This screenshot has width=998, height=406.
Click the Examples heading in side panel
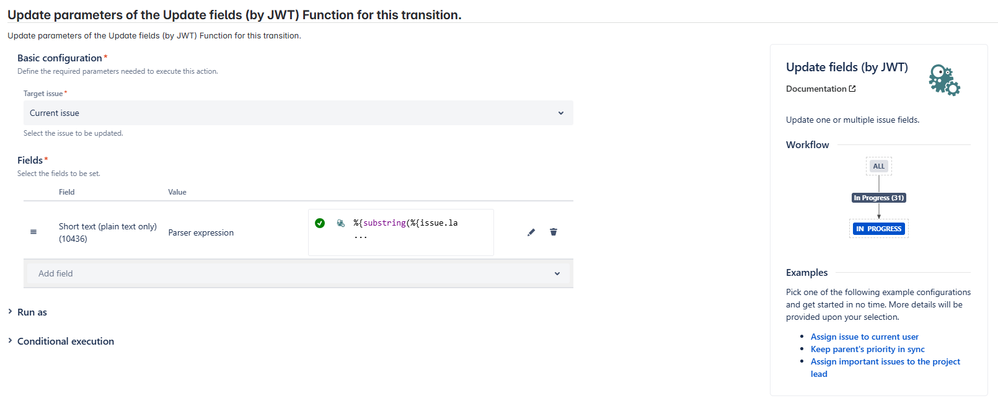click(807, 273)
